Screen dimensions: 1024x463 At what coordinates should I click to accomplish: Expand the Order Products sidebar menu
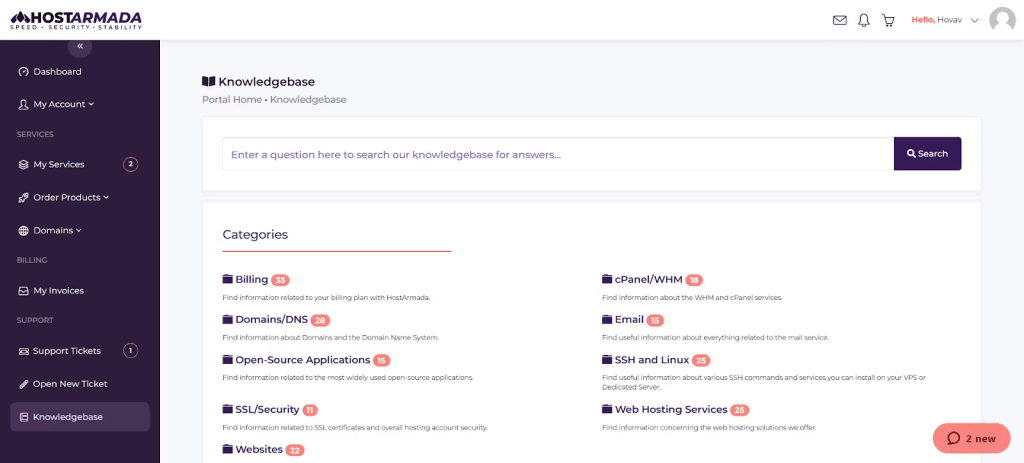tap(70, 197)
